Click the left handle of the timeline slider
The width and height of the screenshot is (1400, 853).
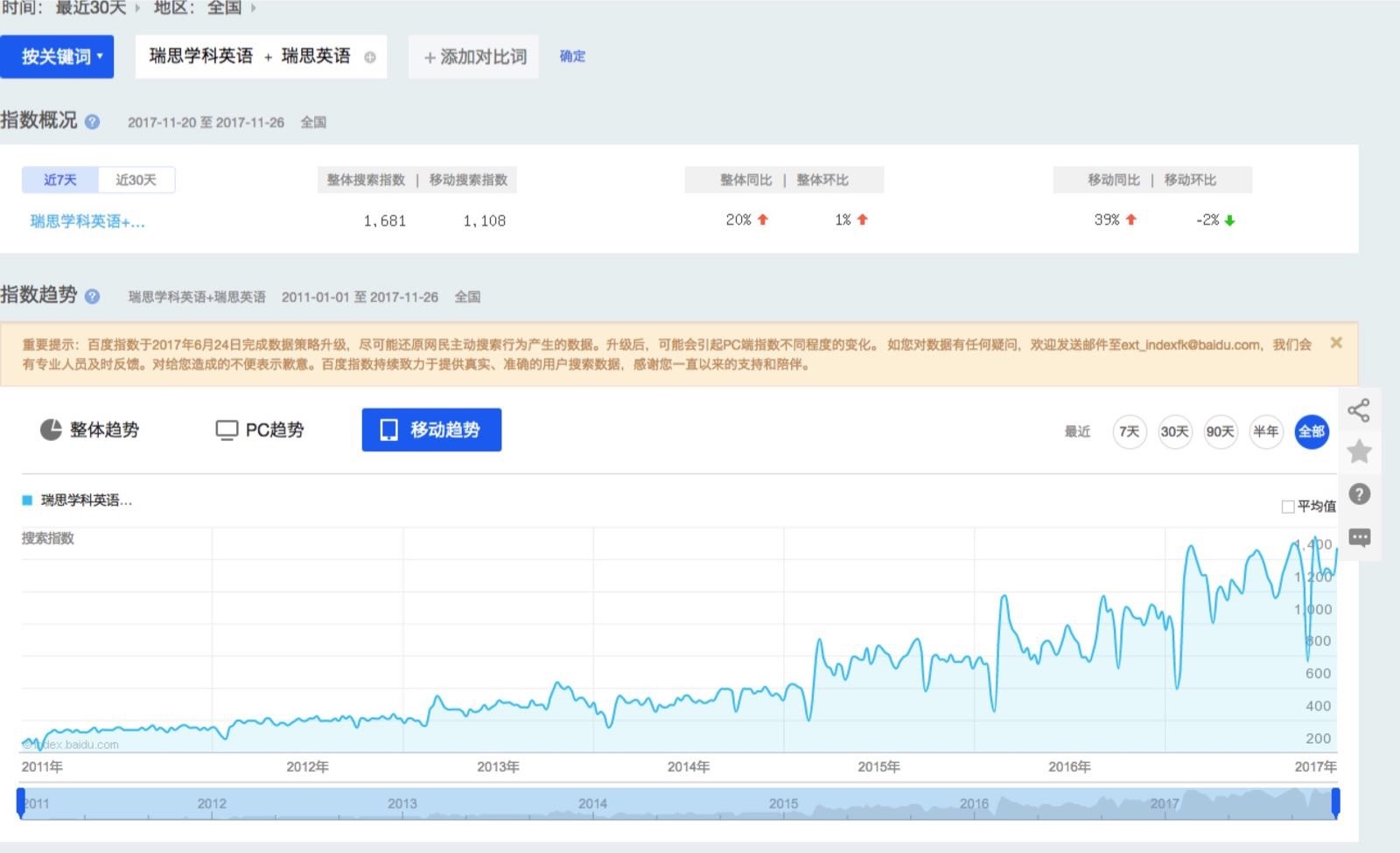click(x=21, y=802)
